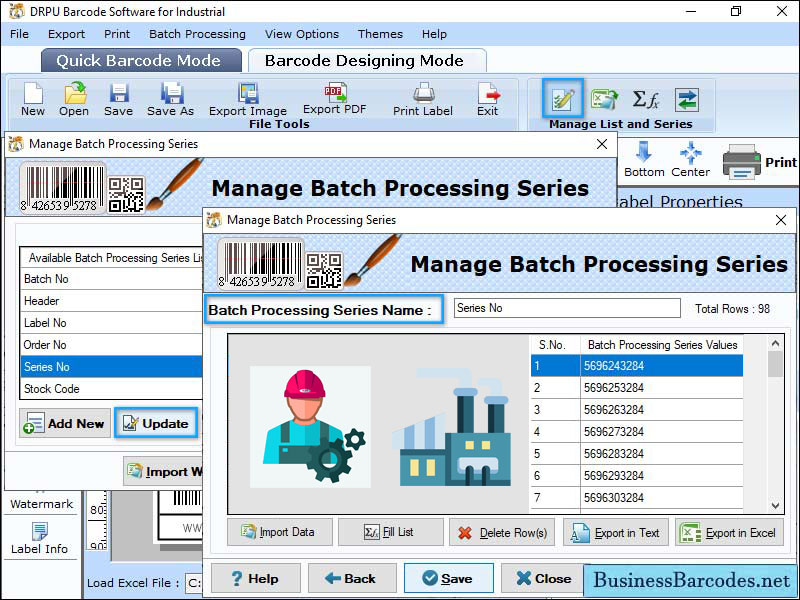Screen dimensions: 800x600
Task: Click the Excel sheet icon in Manage List and Series
Action: [605, 99]
